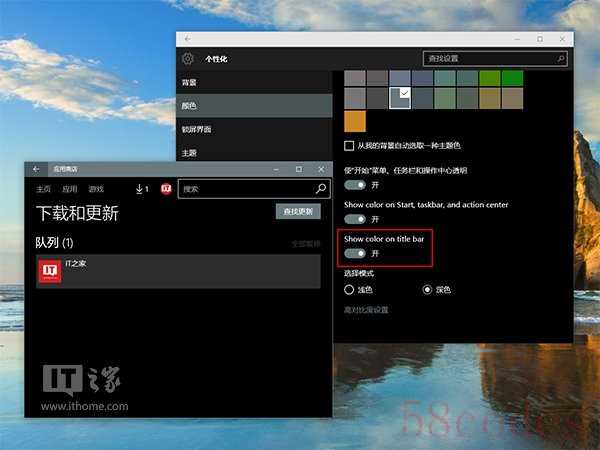Click the magnifier icon in Store search box
This screenshot has width=600, height=450.
[x=321, y=188]
